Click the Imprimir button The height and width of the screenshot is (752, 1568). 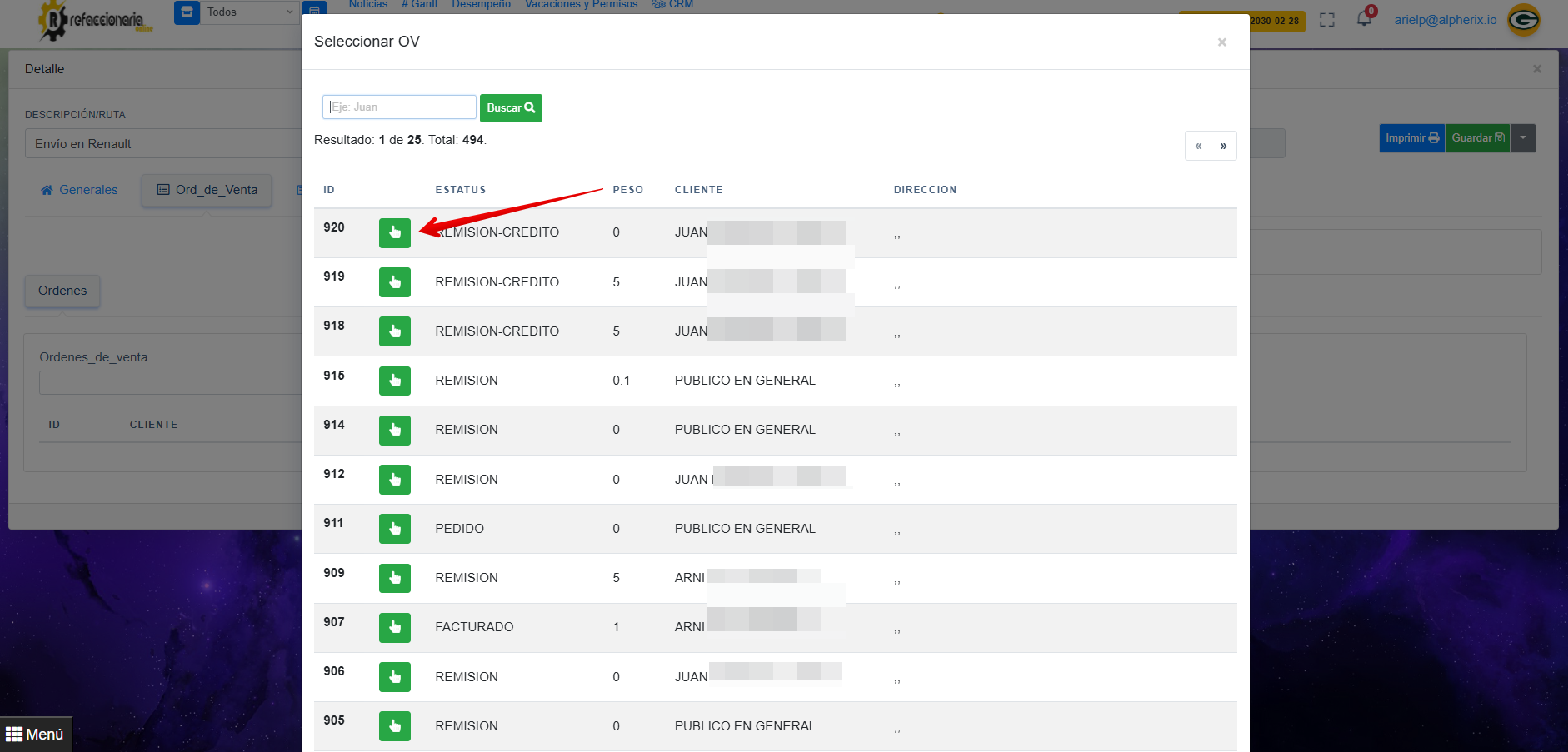point(1411,138)
